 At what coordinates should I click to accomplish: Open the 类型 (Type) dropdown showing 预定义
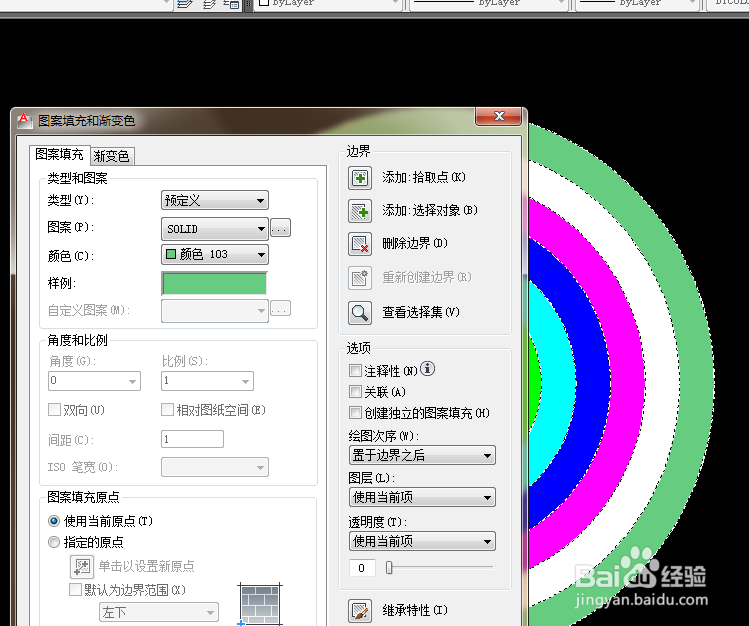point(214,200)
